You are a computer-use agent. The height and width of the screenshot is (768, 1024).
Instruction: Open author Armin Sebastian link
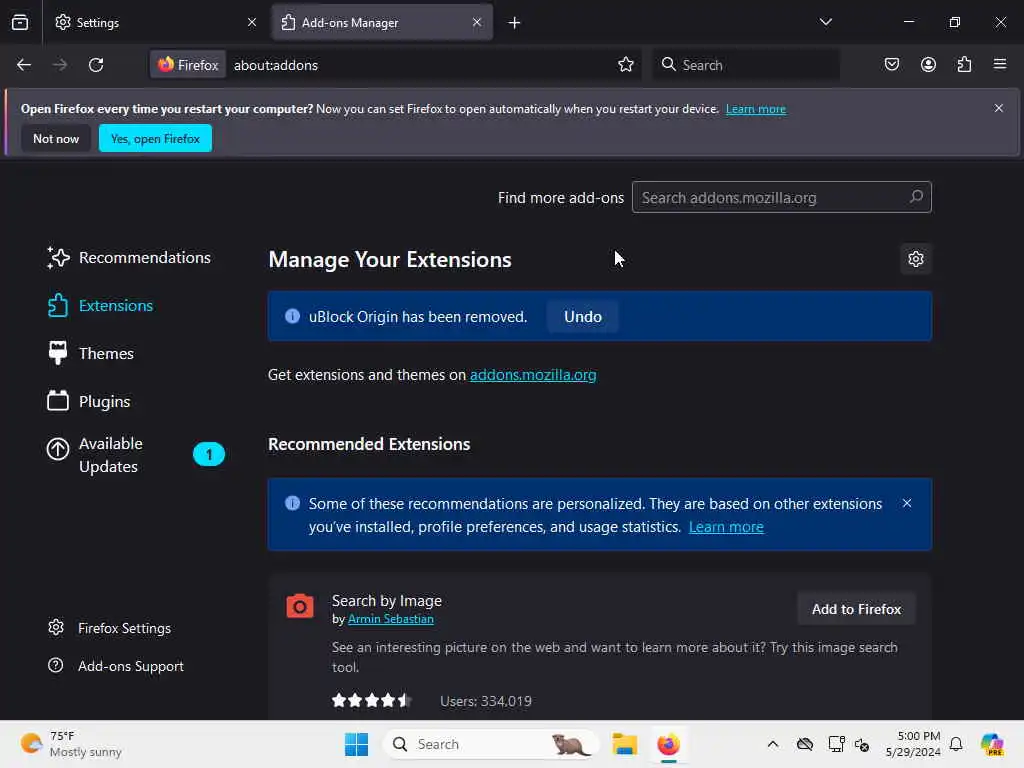pyautogui.click(x=391, y=619)
